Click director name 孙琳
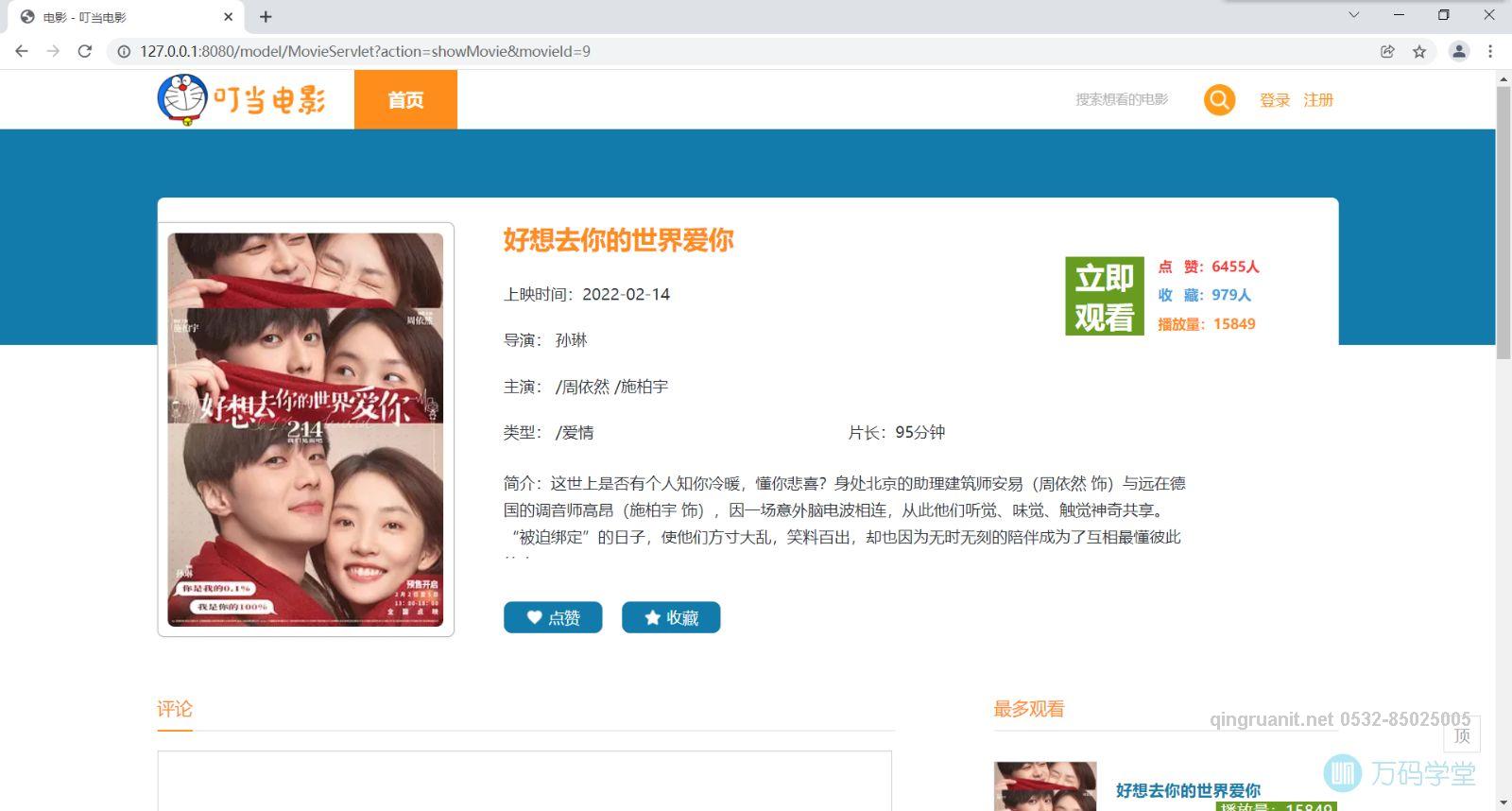 [x=571, y=340]
